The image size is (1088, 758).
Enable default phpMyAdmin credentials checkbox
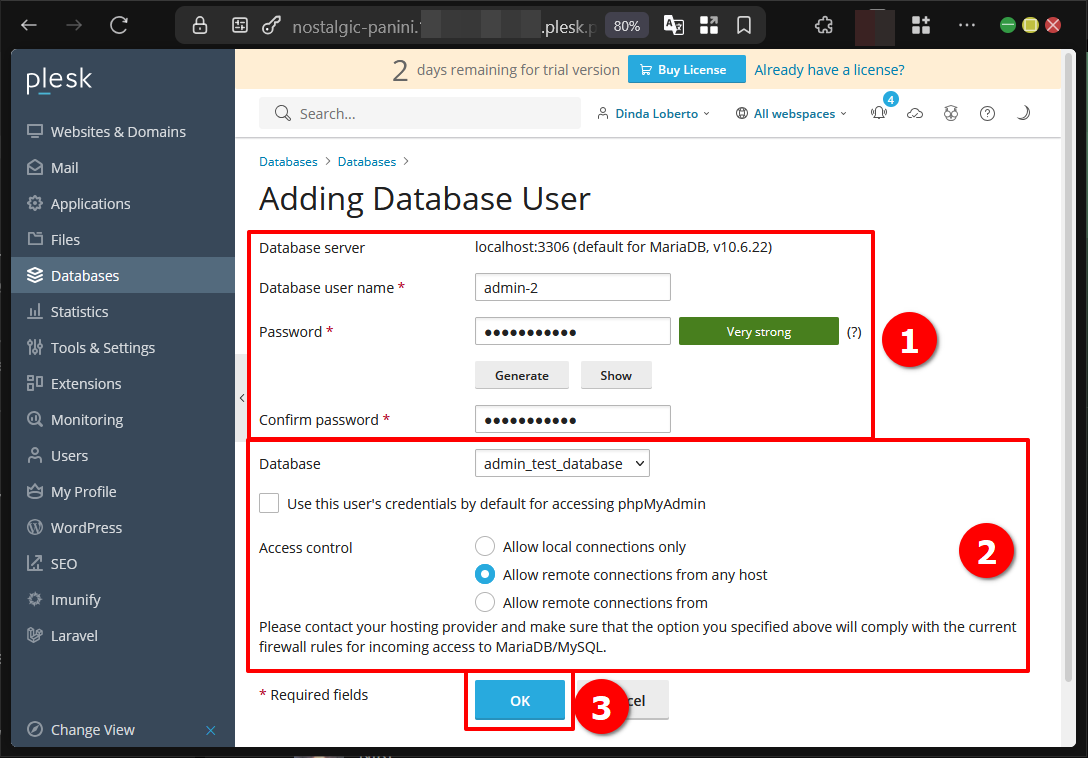point(269,503)
